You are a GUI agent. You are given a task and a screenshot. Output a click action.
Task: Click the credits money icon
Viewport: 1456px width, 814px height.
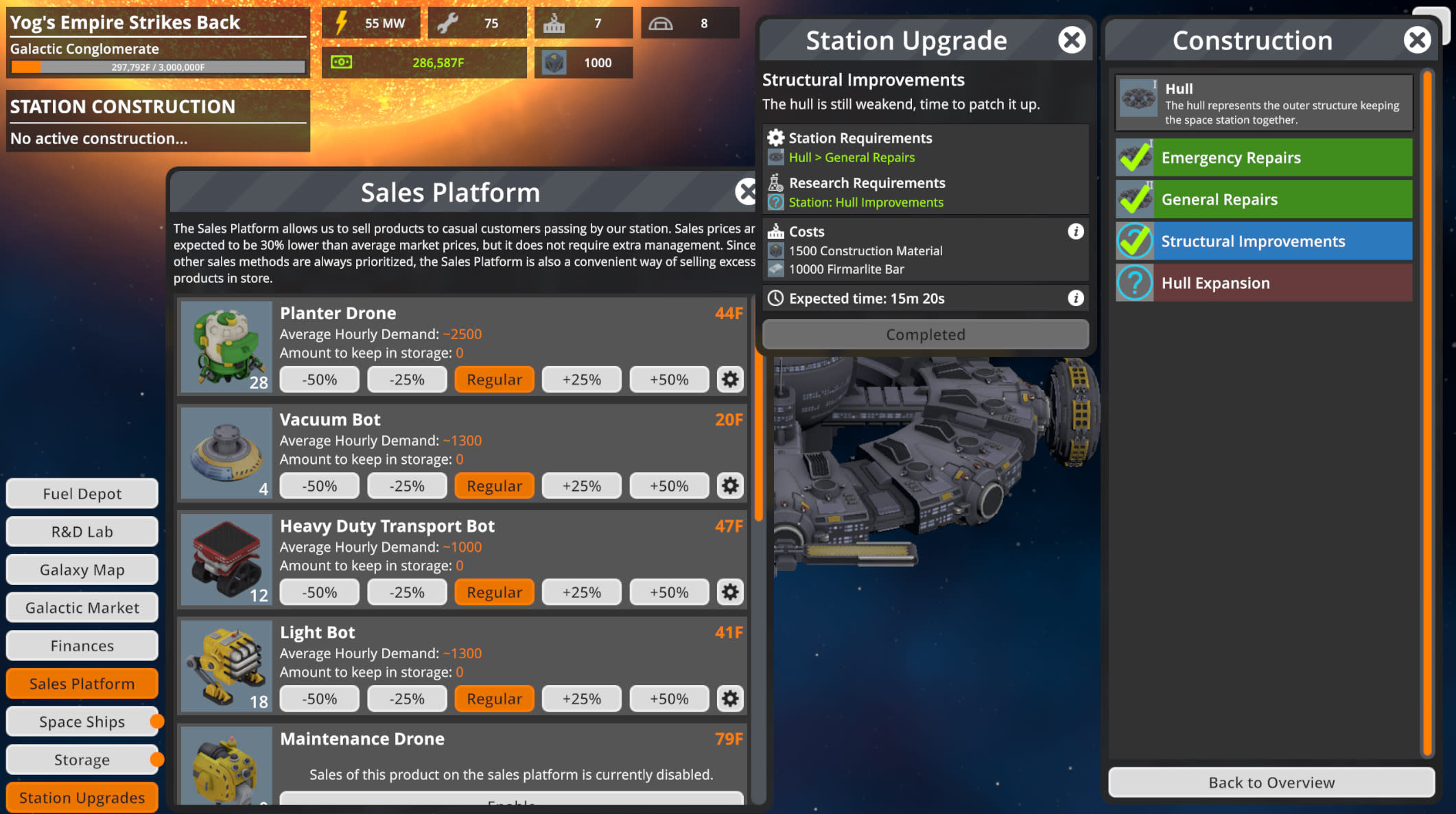click(341, 62)
